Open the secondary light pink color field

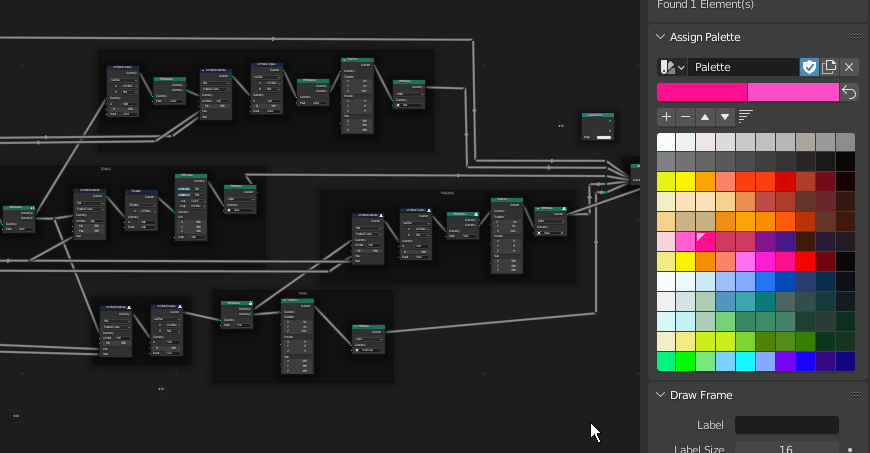pos(793,92)
